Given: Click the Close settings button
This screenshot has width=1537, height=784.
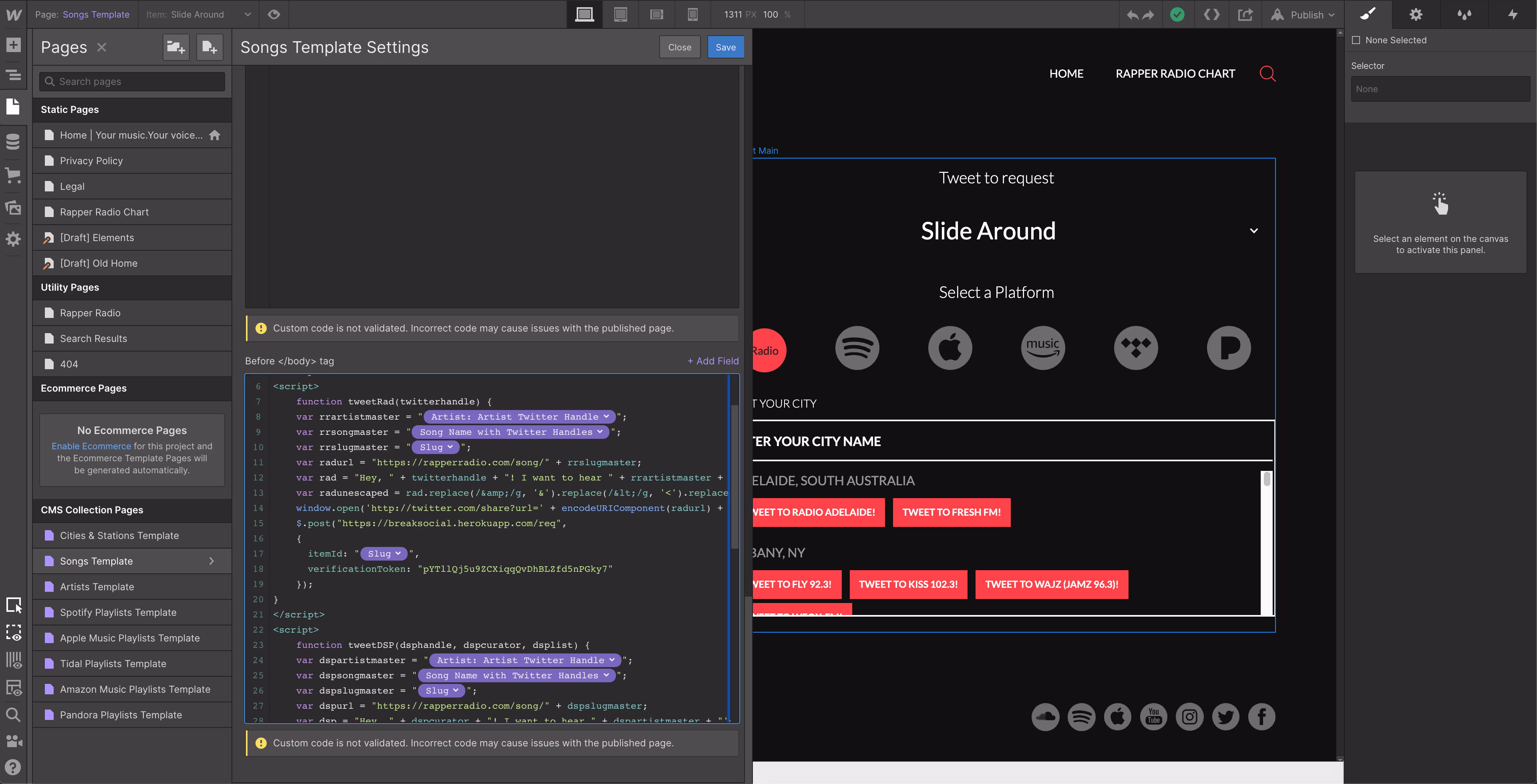Looking at the screenshot, I should click(680, 47).
